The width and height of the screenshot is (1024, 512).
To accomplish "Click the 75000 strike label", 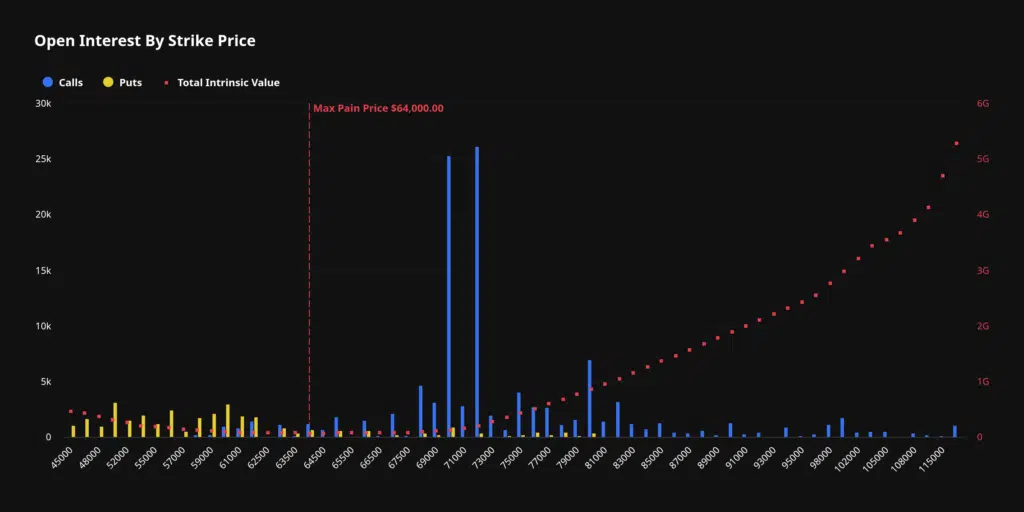I will point(513,456).
